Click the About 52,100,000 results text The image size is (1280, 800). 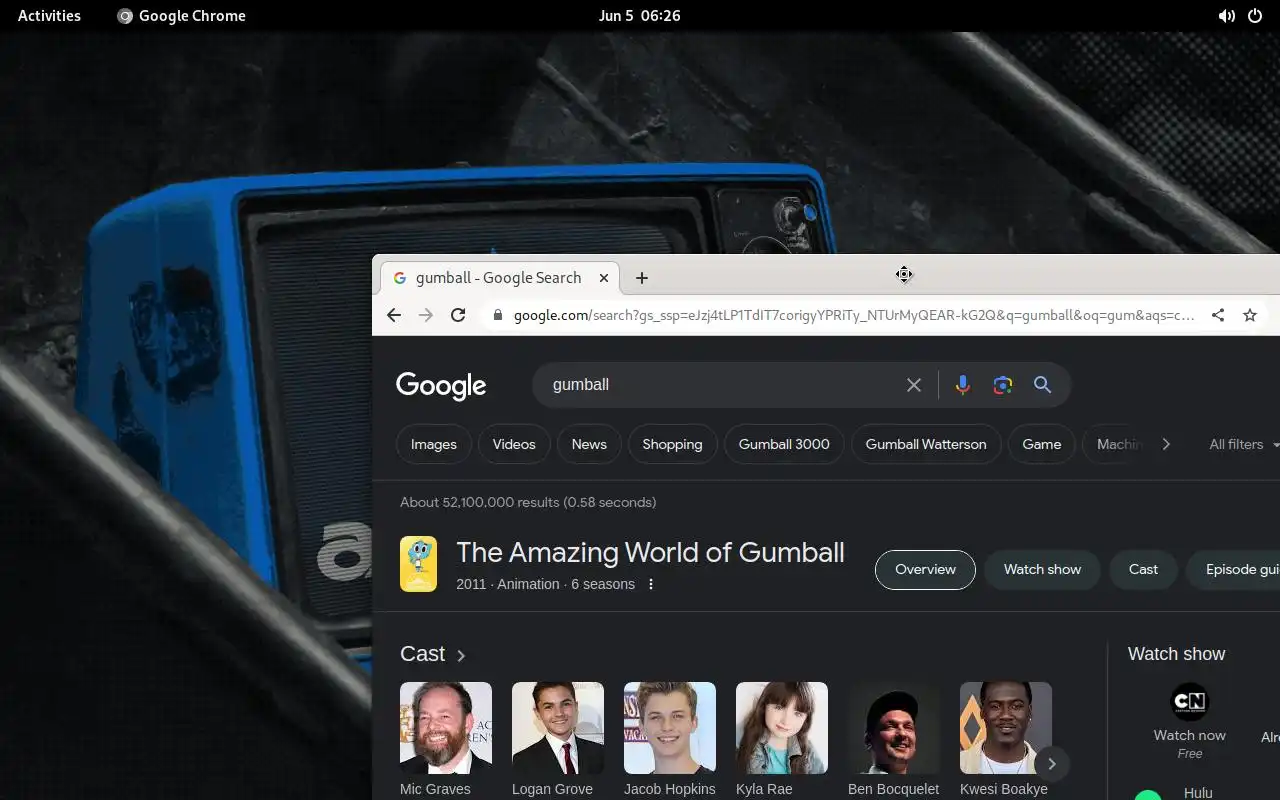point(528,502)
